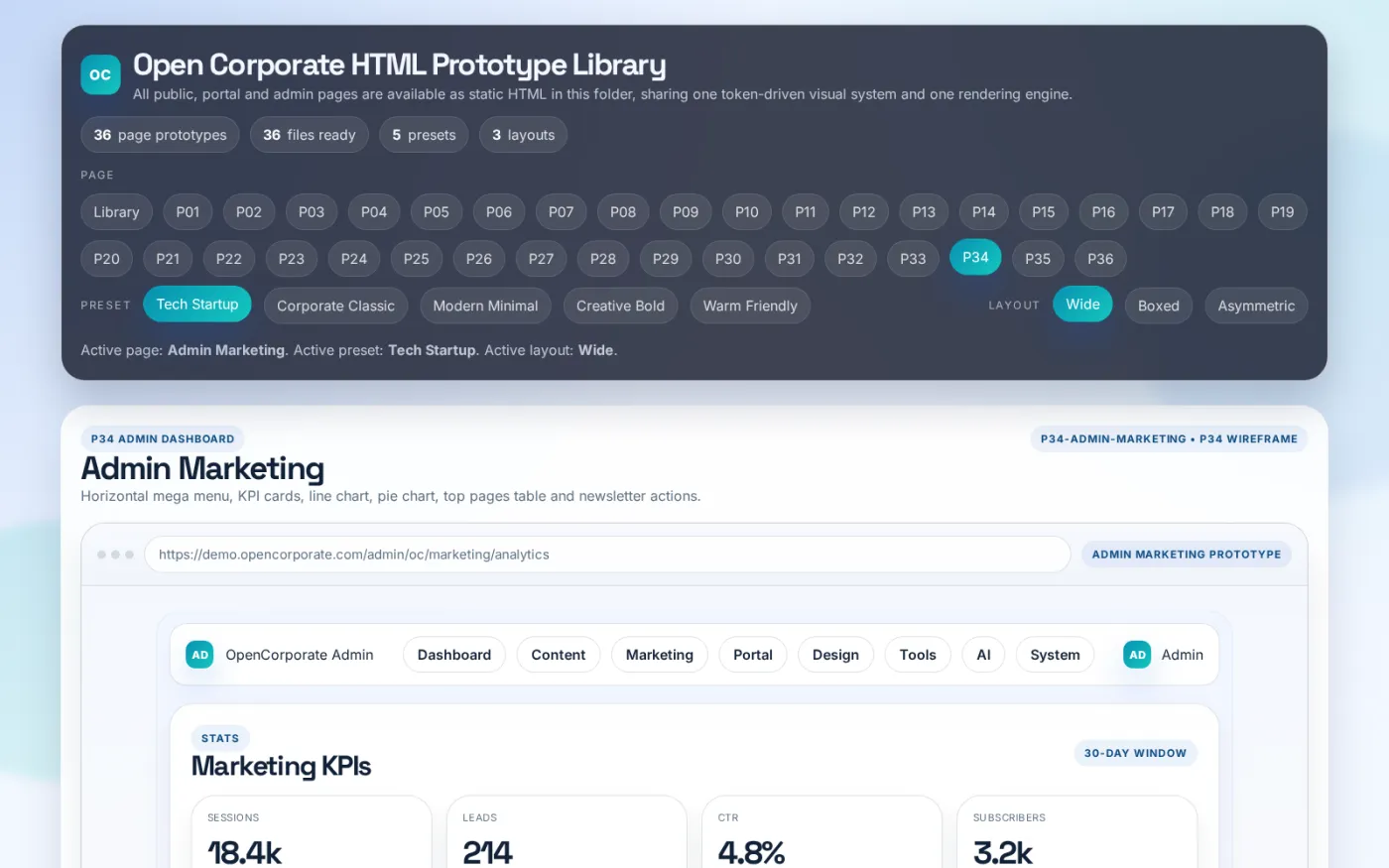Open page P36
Viewport: 1389px width, 868px height.
[1100, 258]
